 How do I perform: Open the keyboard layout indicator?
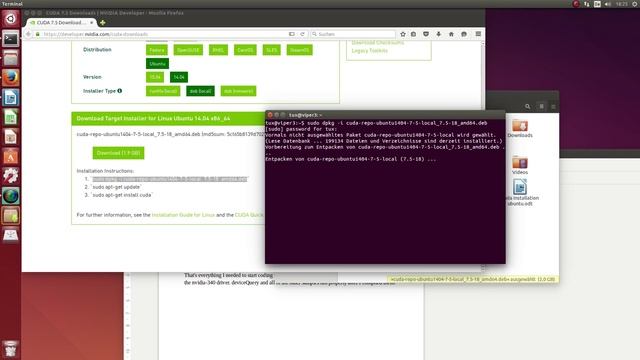(597, 4)
